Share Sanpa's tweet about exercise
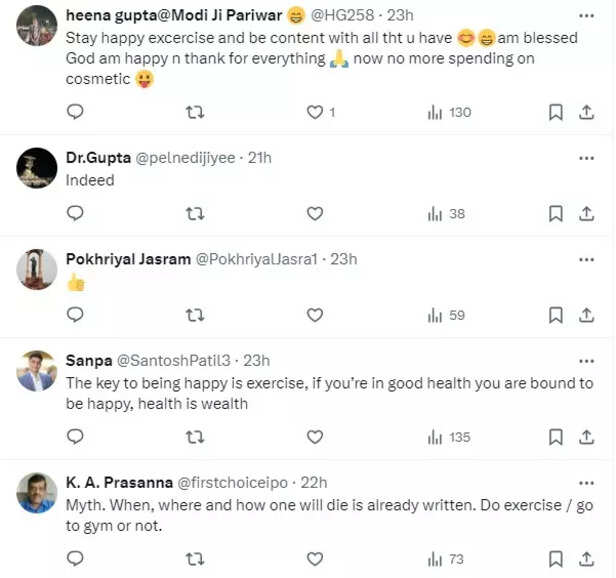 587,436
